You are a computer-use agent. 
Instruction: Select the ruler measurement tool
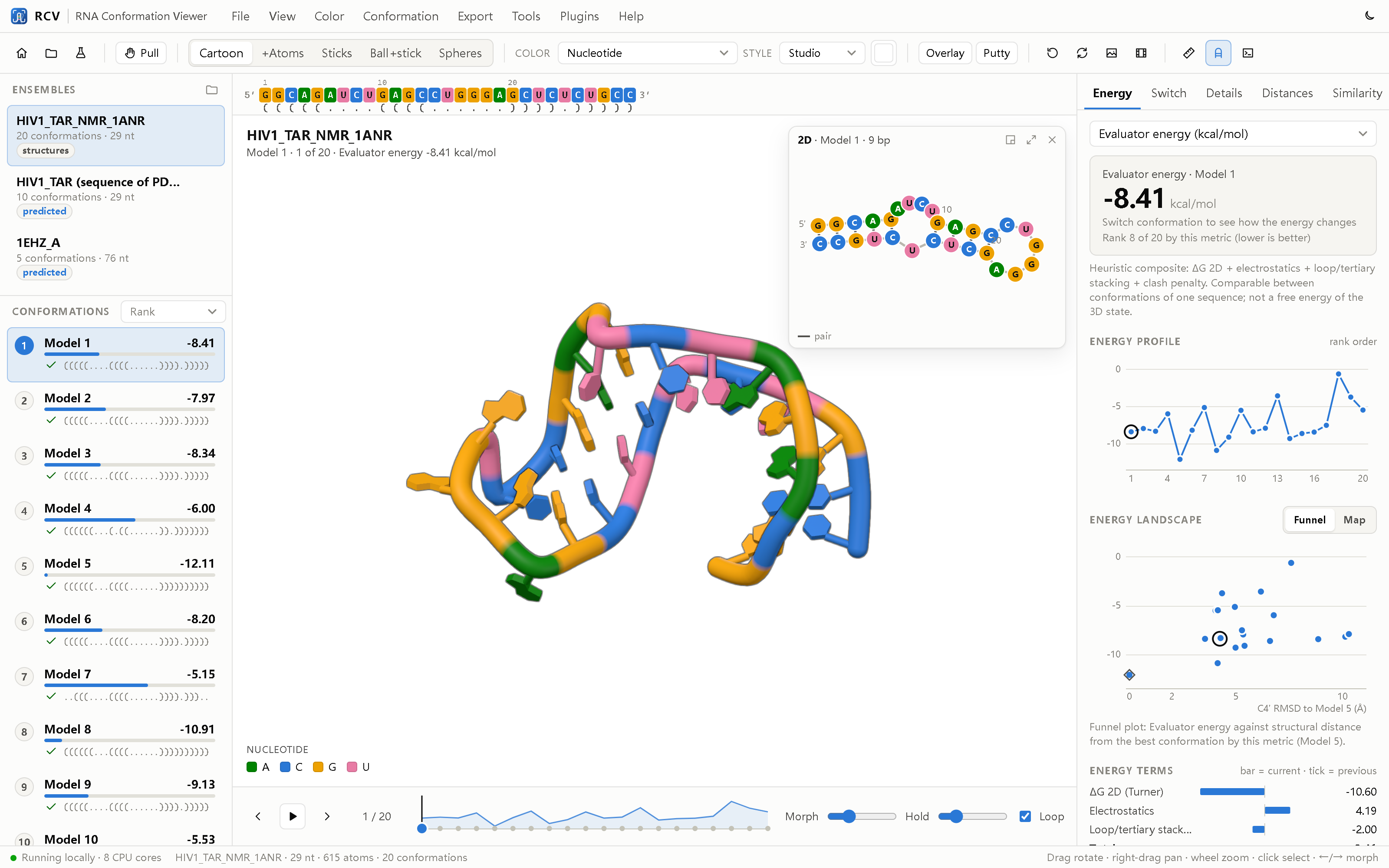click(1189, 53)
